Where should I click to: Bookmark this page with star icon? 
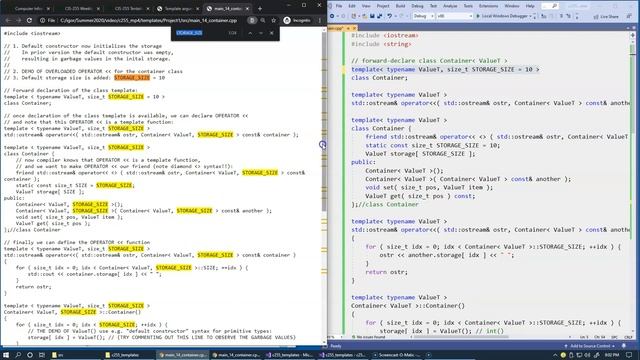273,20
